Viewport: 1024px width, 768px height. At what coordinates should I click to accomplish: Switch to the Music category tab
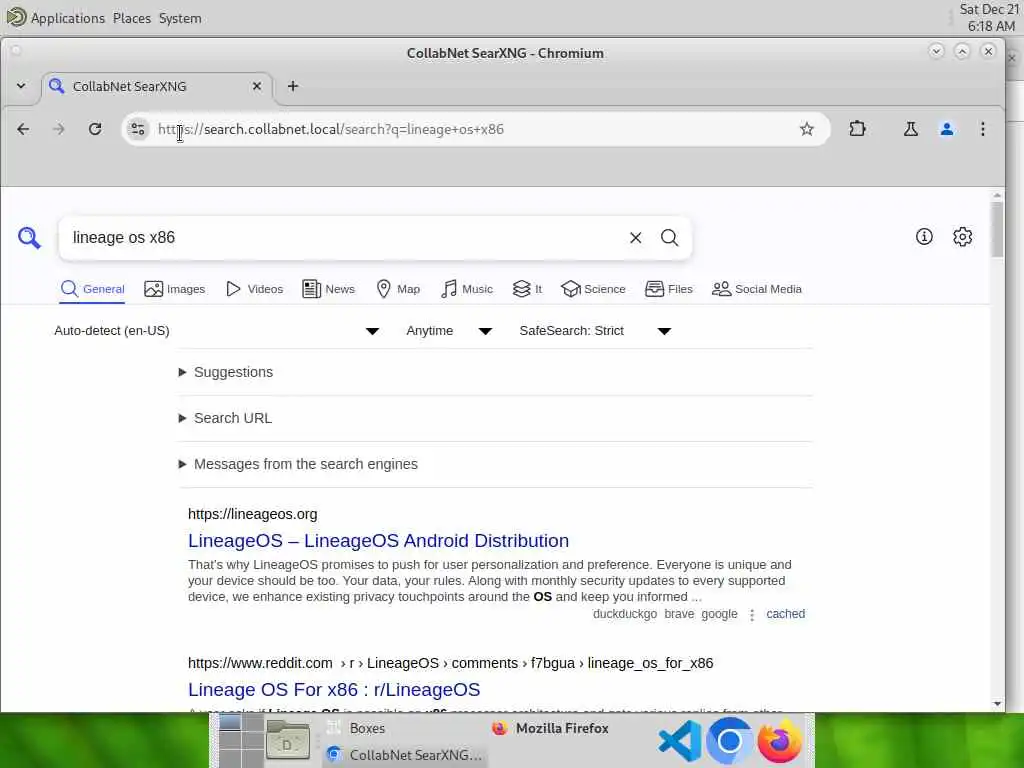[x=467, y=289]
